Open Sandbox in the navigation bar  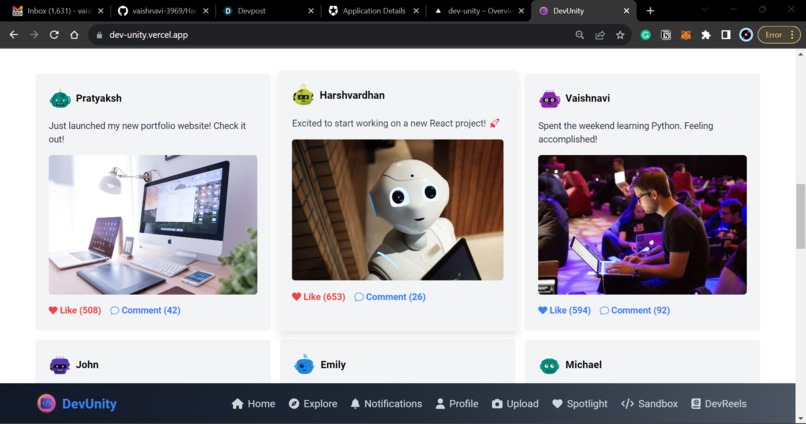pyautogui.click(x=649, y=404)
